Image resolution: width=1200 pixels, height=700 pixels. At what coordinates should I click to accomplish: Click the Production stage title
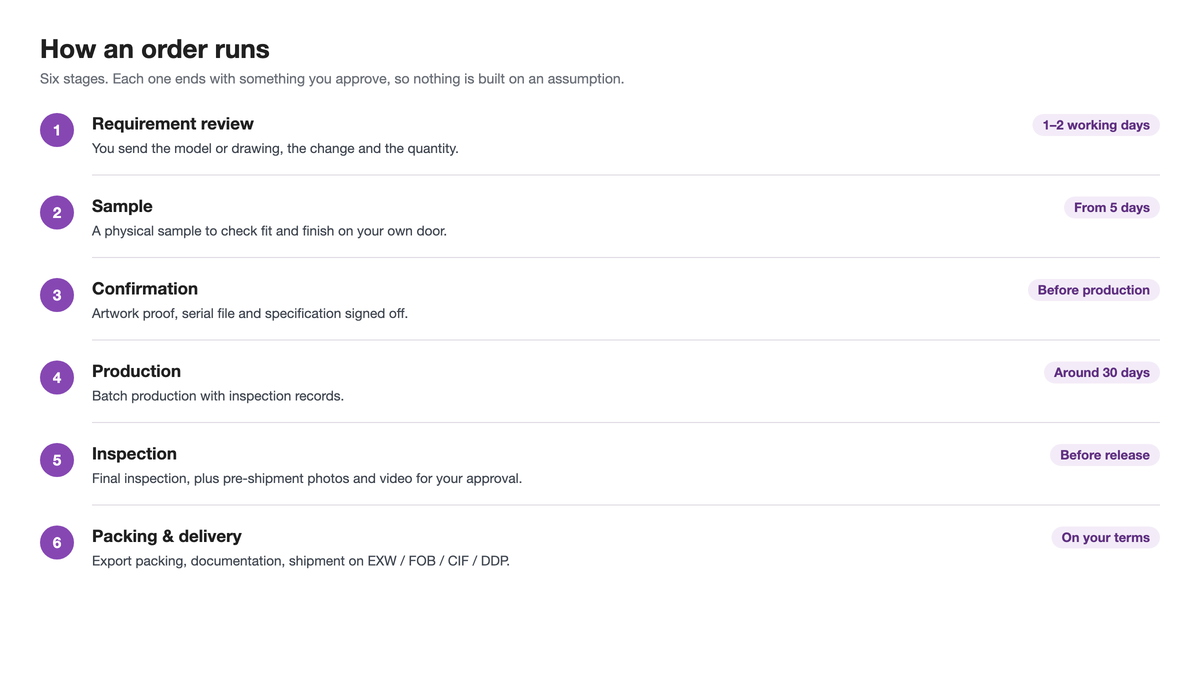click(x=136, y=371)
